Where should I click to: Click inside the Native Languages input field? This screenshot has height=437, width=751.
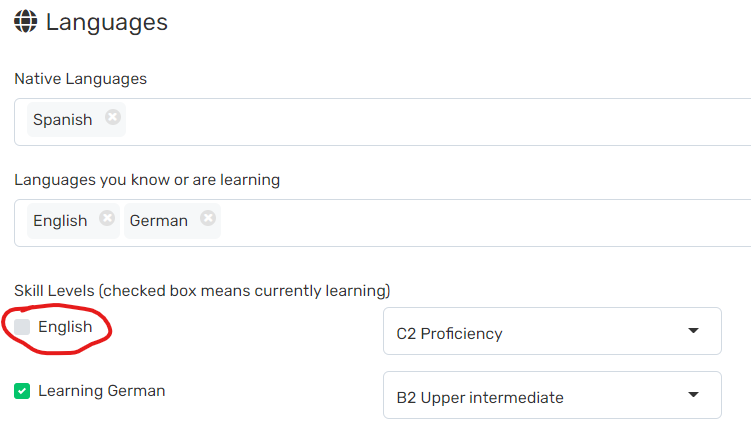click(x=430, y=121)
